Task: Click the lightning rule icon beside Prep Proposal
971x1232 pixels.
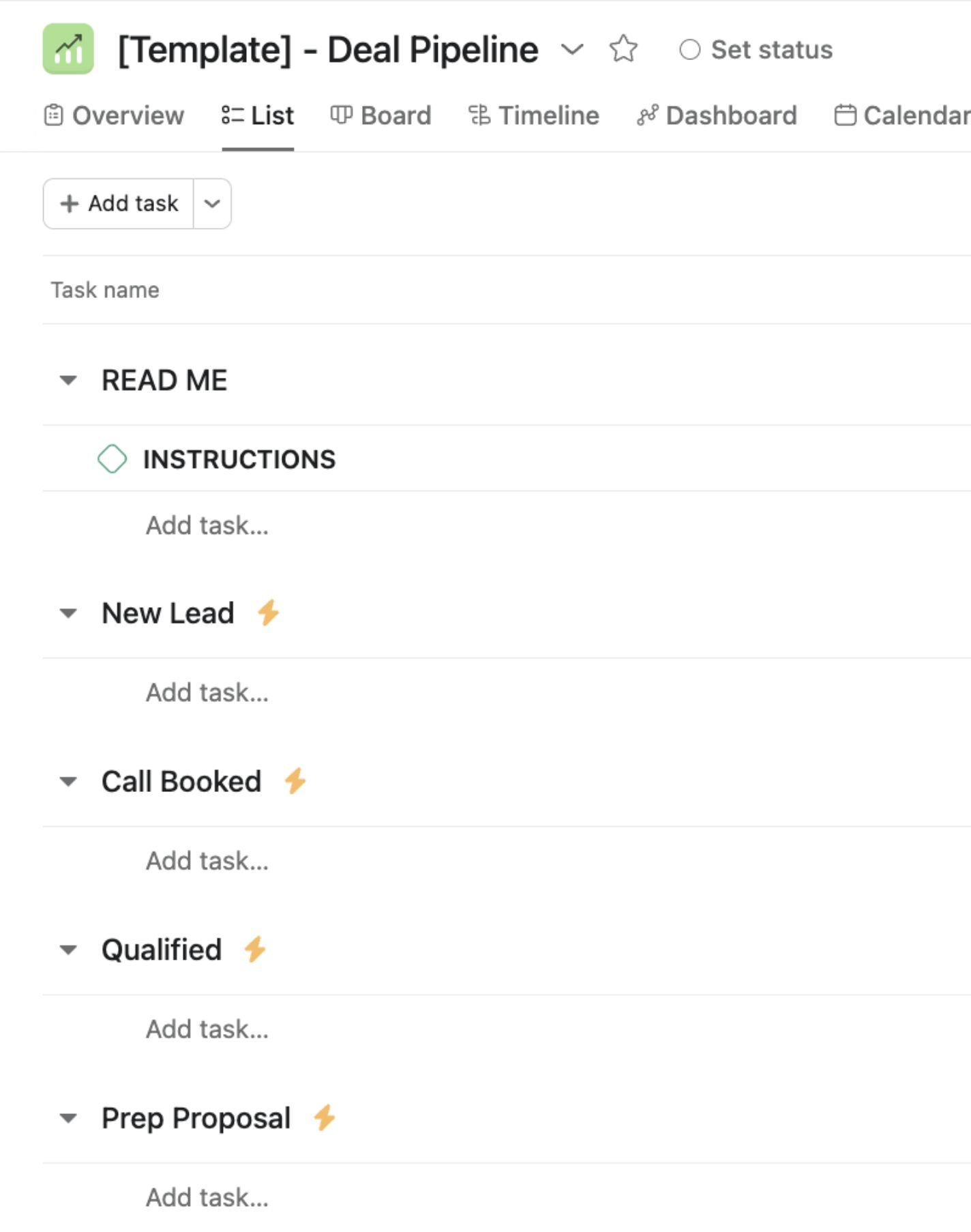Action: point(325,1117)
